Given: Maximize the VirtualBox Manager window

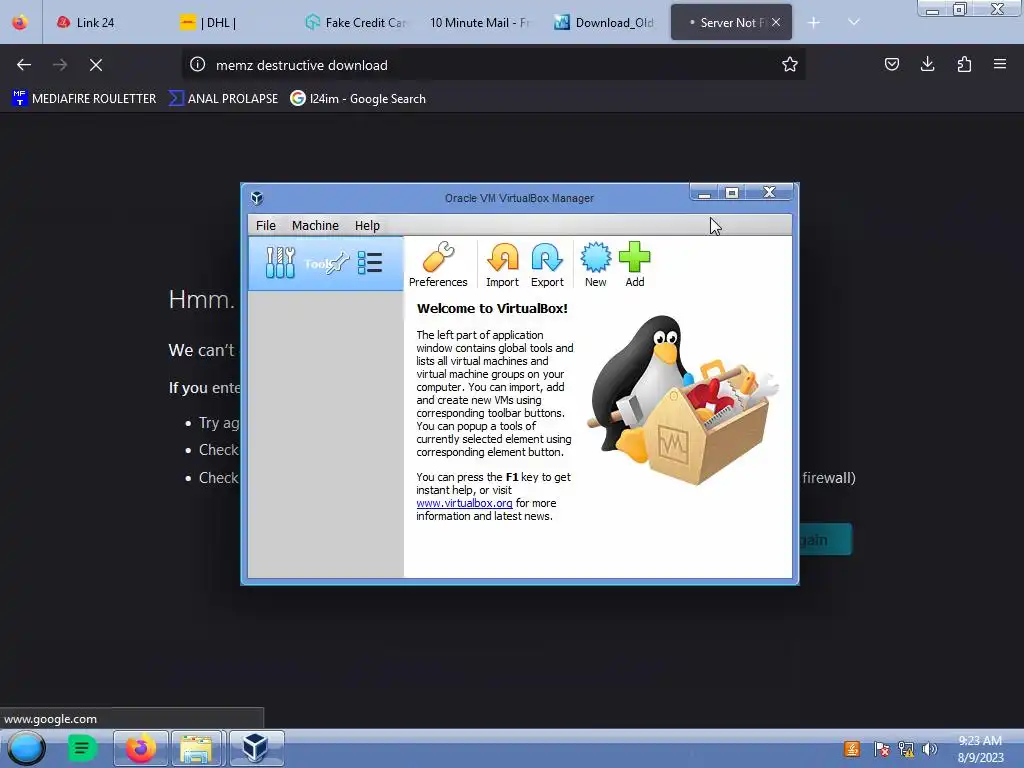Looking at the screenshot, I should (731, 193).
